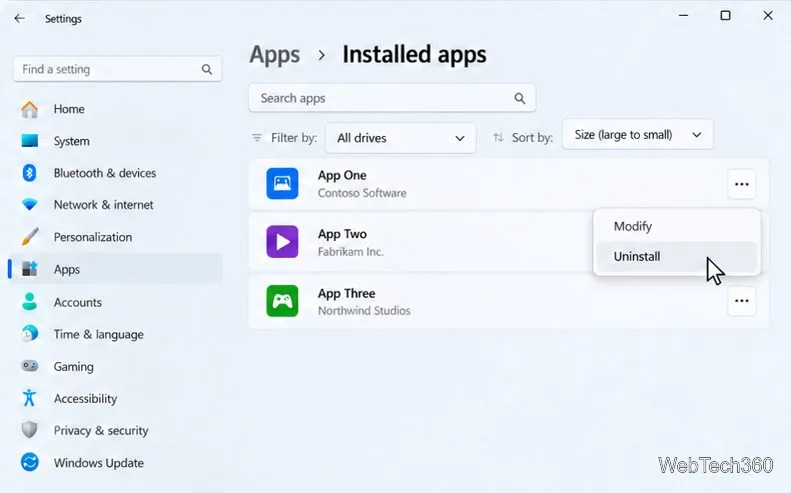Open Privacy & security label
This screenshot has height=493, width=791.
[x=101, y=430]
